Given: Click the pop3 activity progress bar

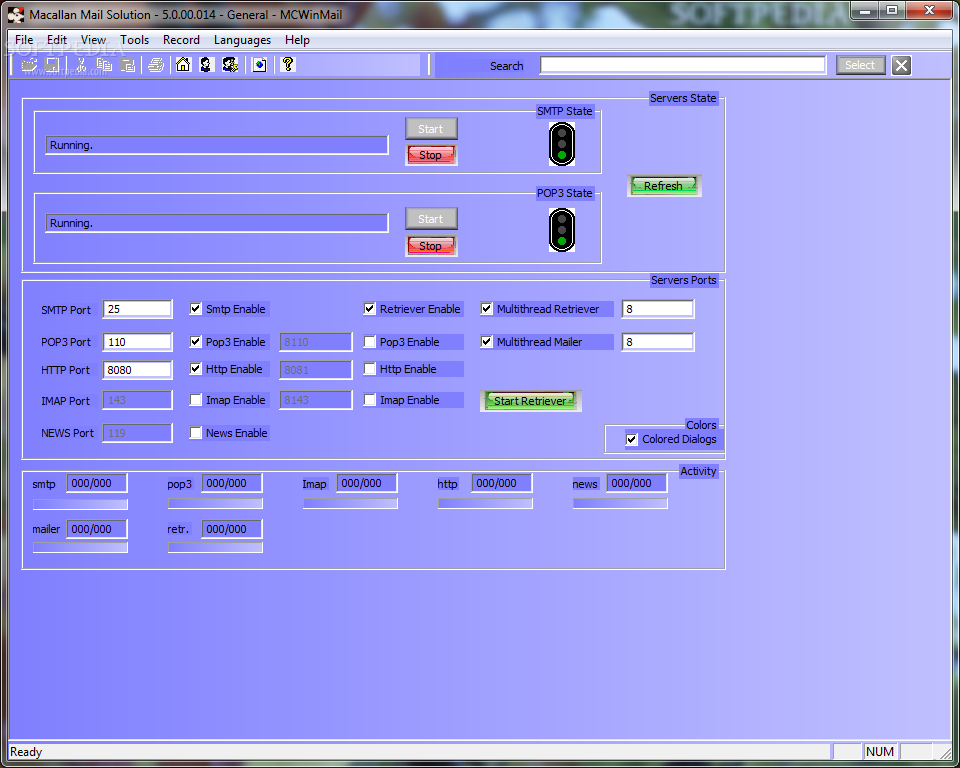Looking at the screenshot, I should (216, 503).
